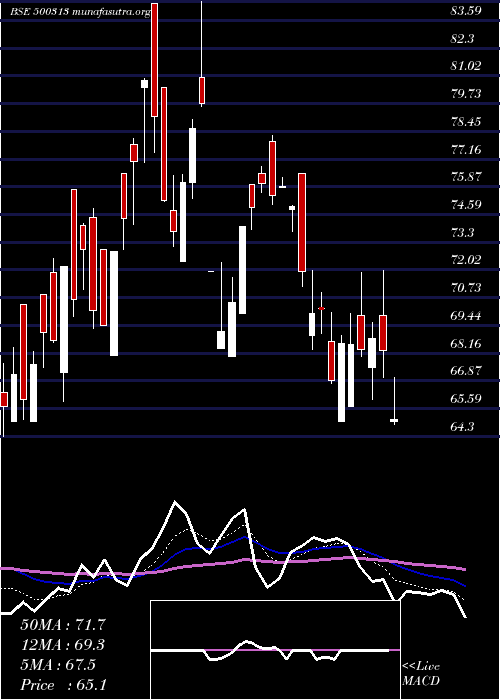The width and height of the screenshot is (500, 700).
Task: Select the 70.73 price axis label
Action: coord(466,288)
